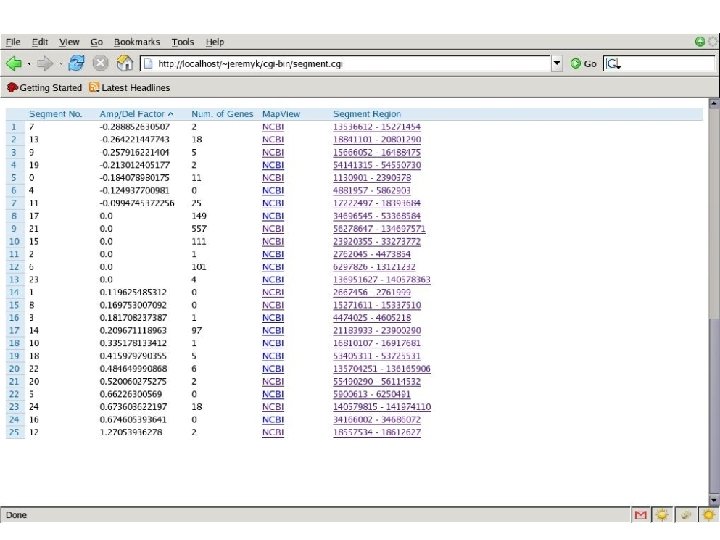Screen dimensions: 720x540
Task: Open segment region 18841101 - 20801290 link
Action: coord(377,140)
